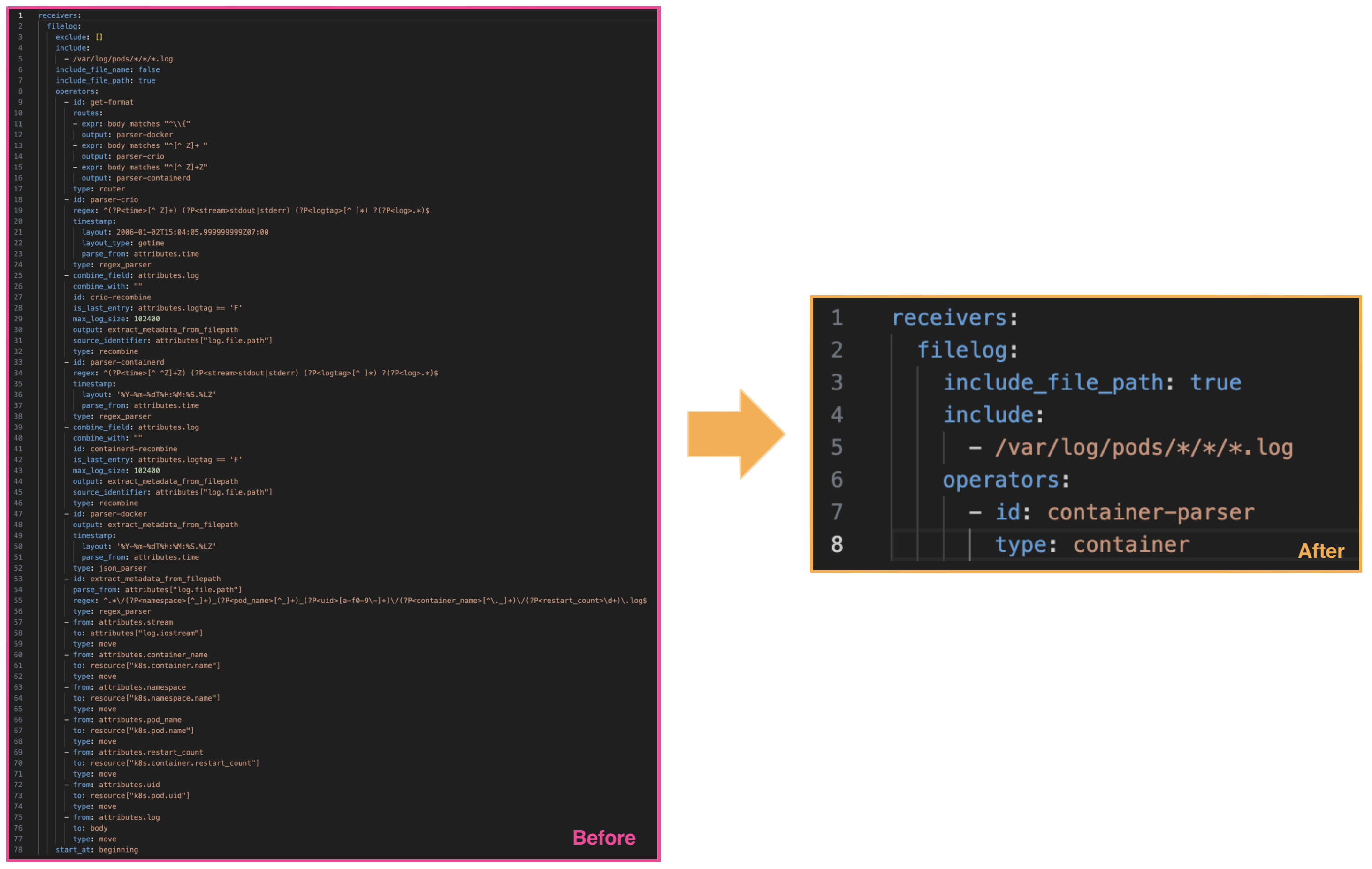Click 'id: crio-recombine' on line 27
1372x869 pixels.
[x=112, y=297]
